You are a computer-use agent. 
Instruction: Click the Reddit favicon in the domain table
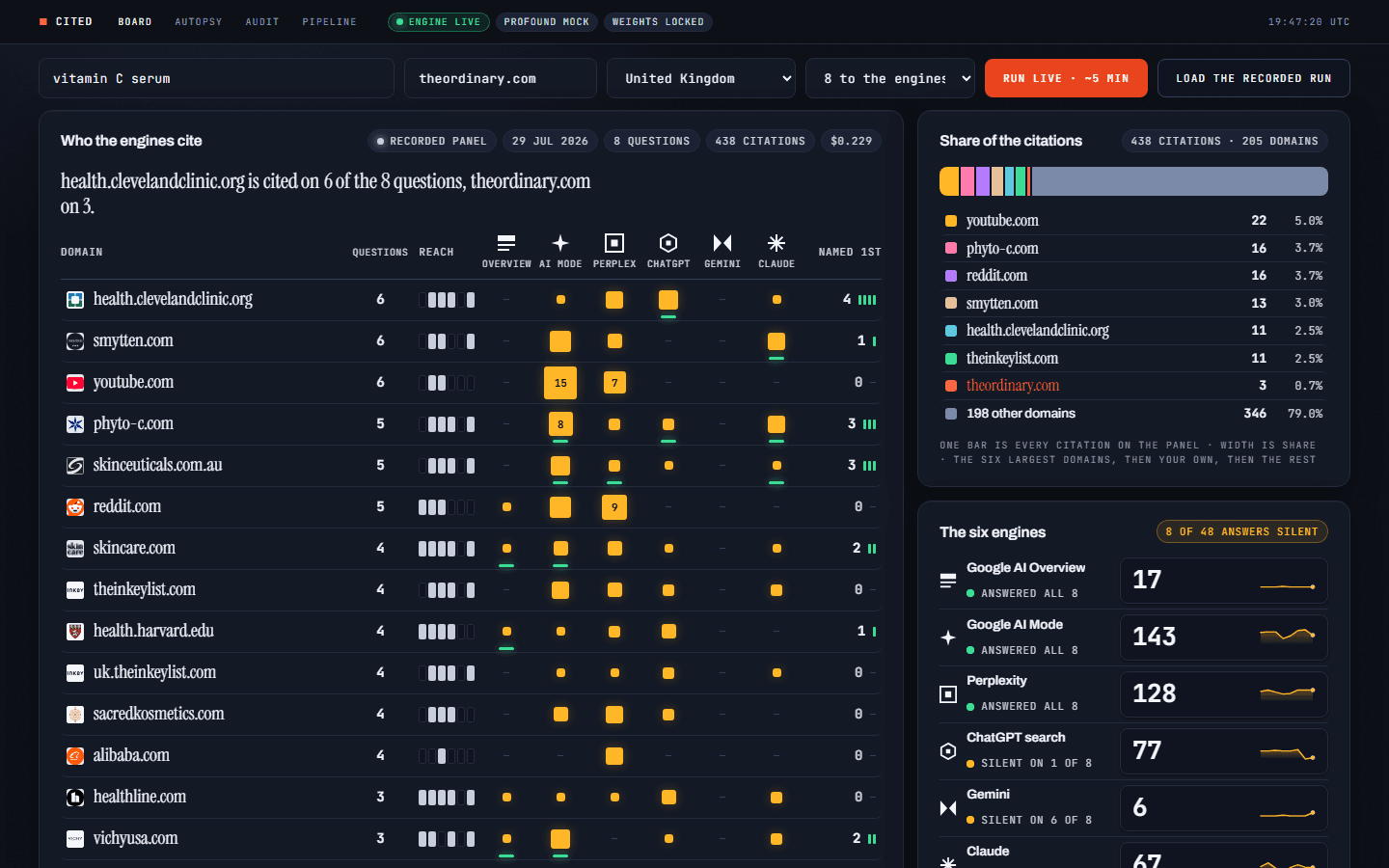click(75, 507)
